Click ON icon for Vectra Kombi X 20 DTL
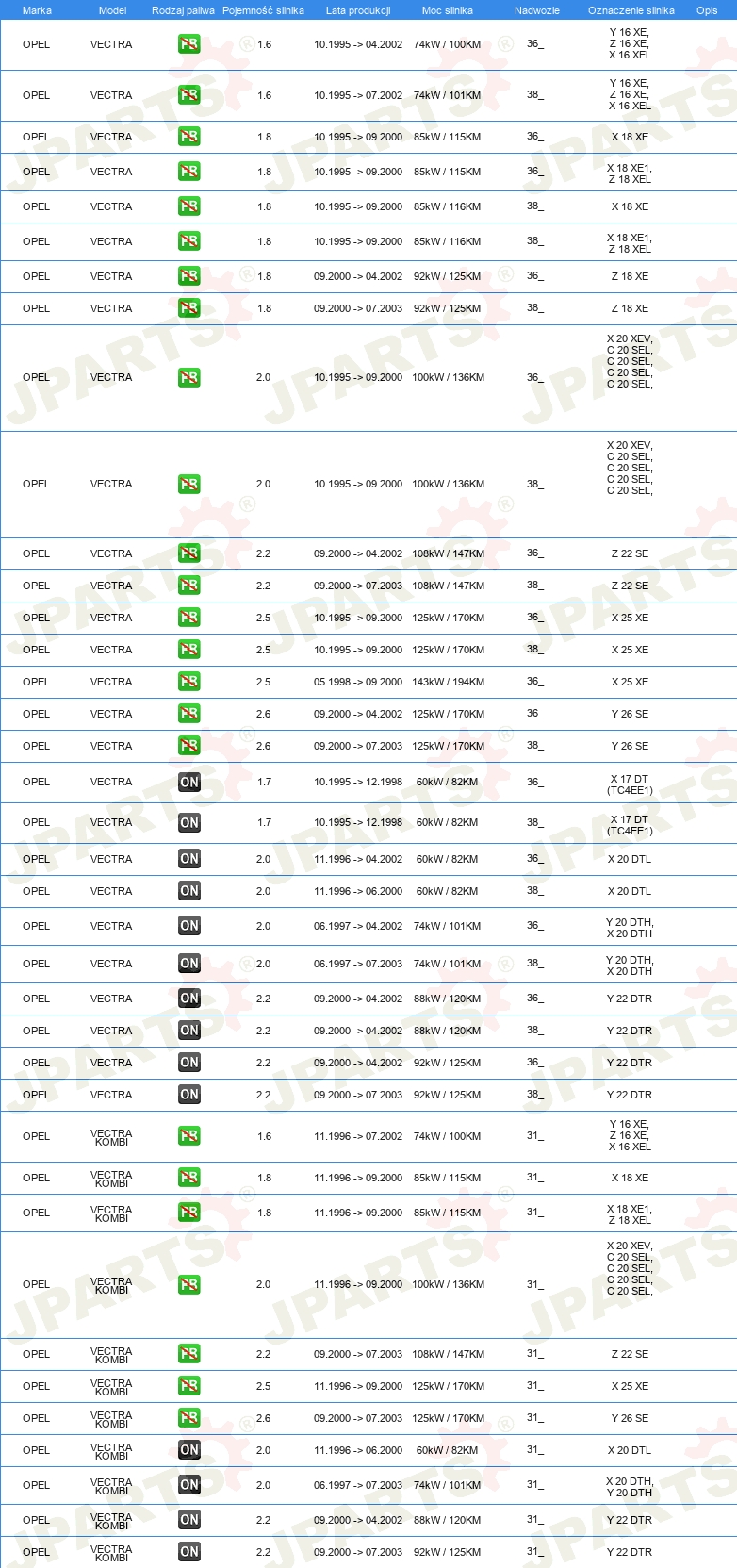Image resolution: width=737 pixels, height=1568 pixels. pos(189,1450)
